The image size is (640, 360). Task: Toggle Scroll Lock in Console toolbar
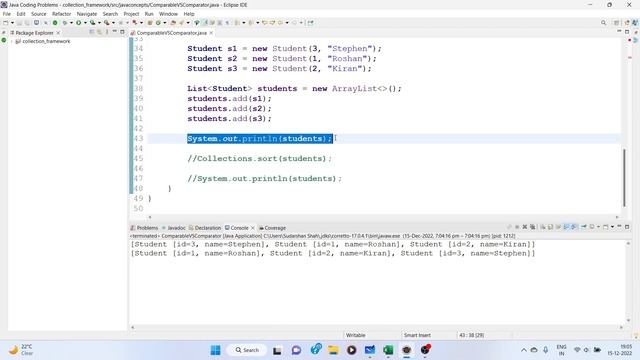(550, 227)
